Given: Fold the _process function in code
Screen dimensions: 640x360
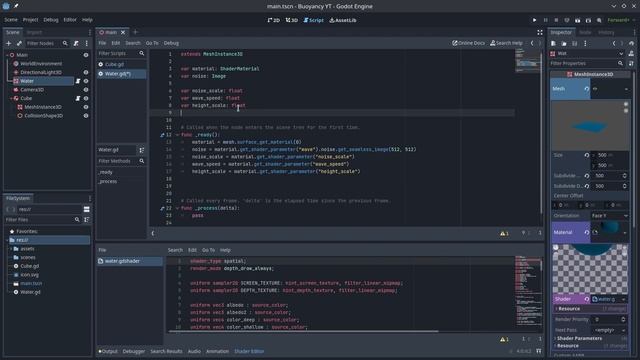Looking at the screenshot, I should (x=177, y=208).
